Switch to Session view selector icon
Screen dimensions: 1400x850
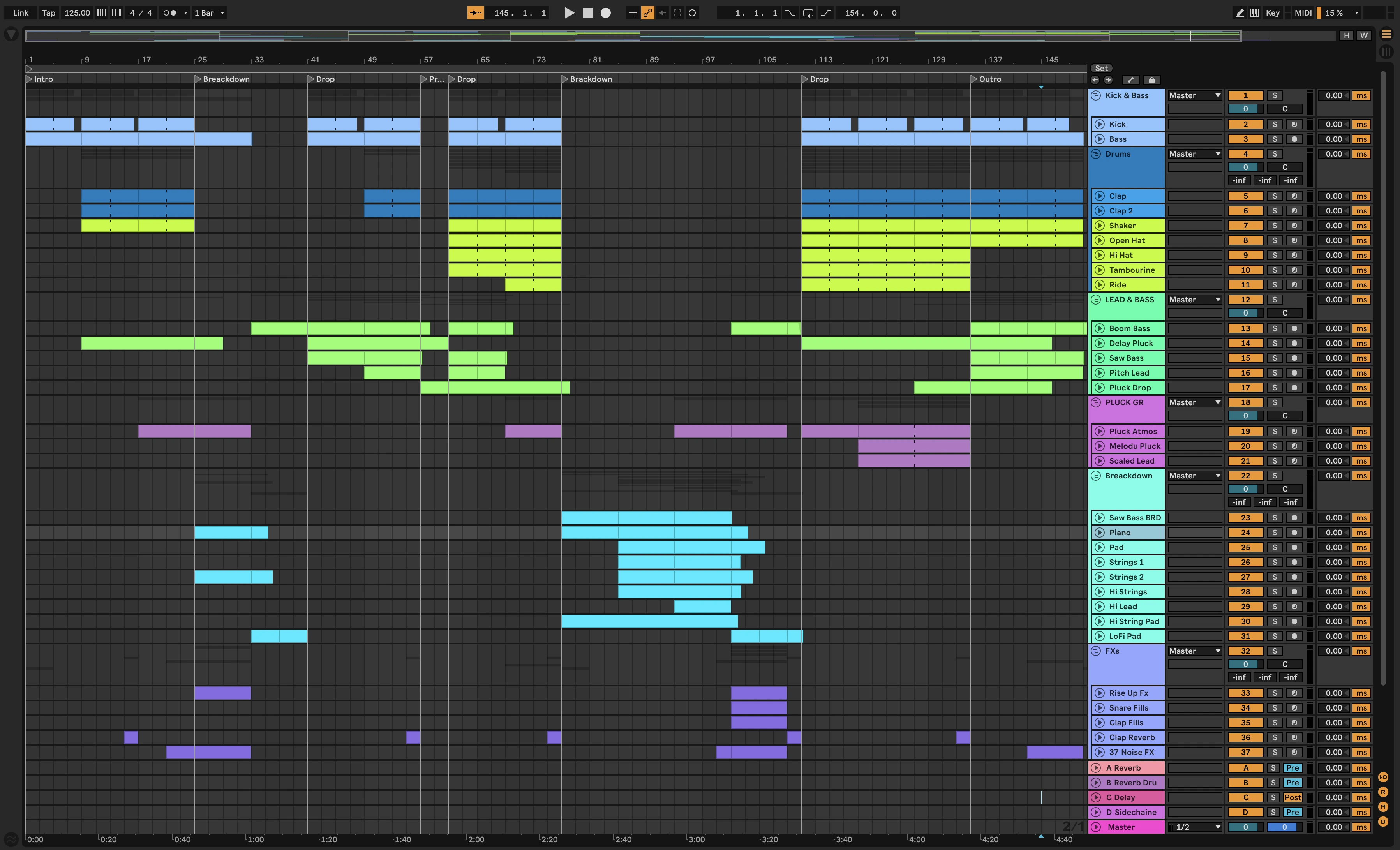point(1386,52)
